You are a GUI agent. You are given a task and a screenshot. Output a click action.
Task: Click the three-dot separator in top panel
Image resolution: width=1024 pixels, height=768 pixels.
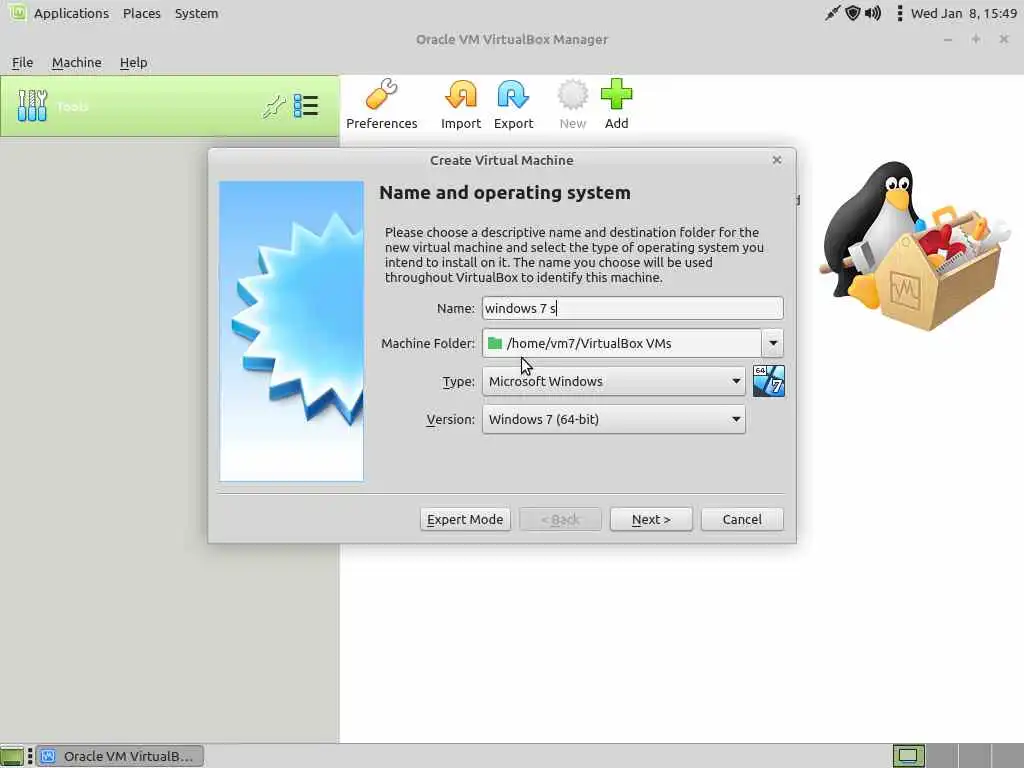(899, 13)
